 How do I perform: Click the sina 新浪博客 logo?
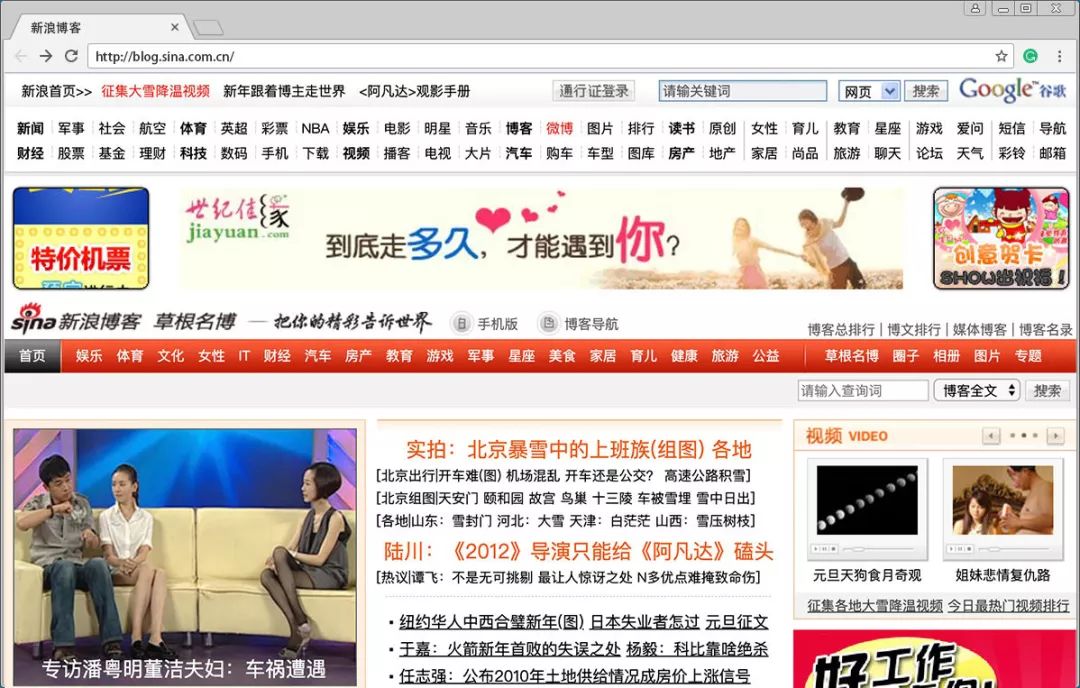pyautogui.click(x=75, y=322)
